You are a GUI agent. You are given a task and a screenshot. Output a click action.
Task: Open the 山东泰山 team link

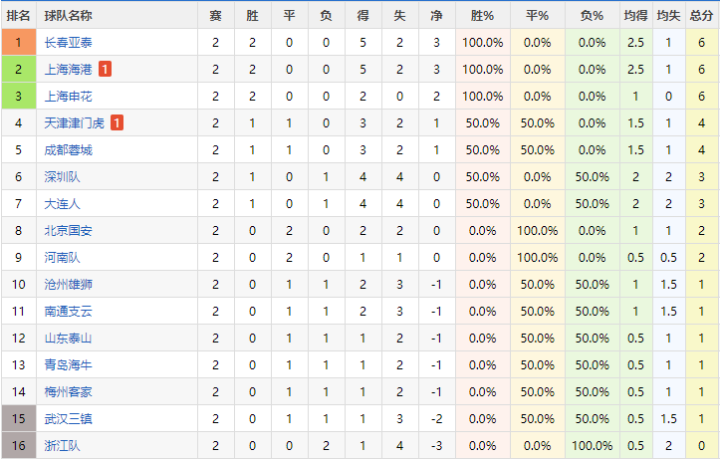[x=68, y=338]
